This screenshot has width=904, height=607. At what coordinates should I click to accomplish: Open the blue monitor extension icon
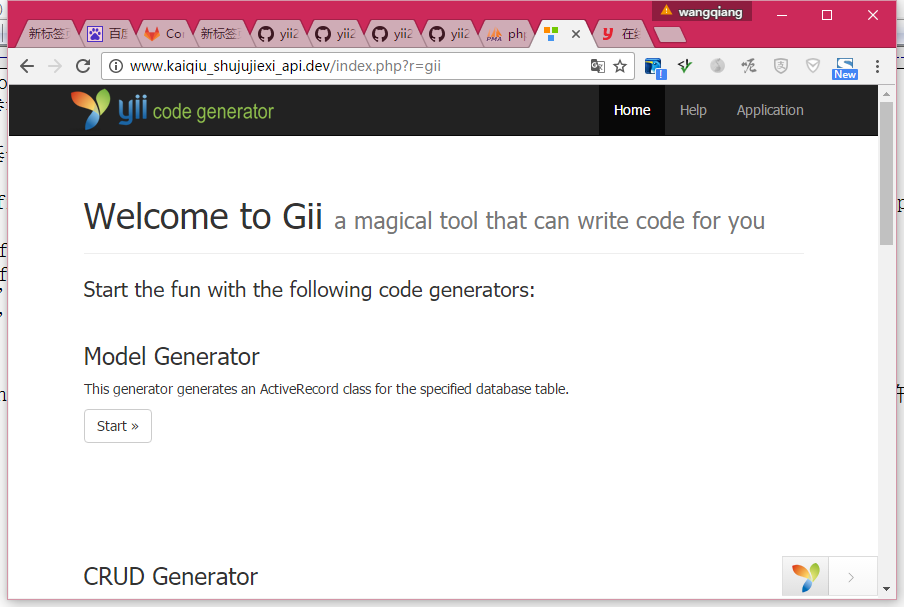(655, 68)
